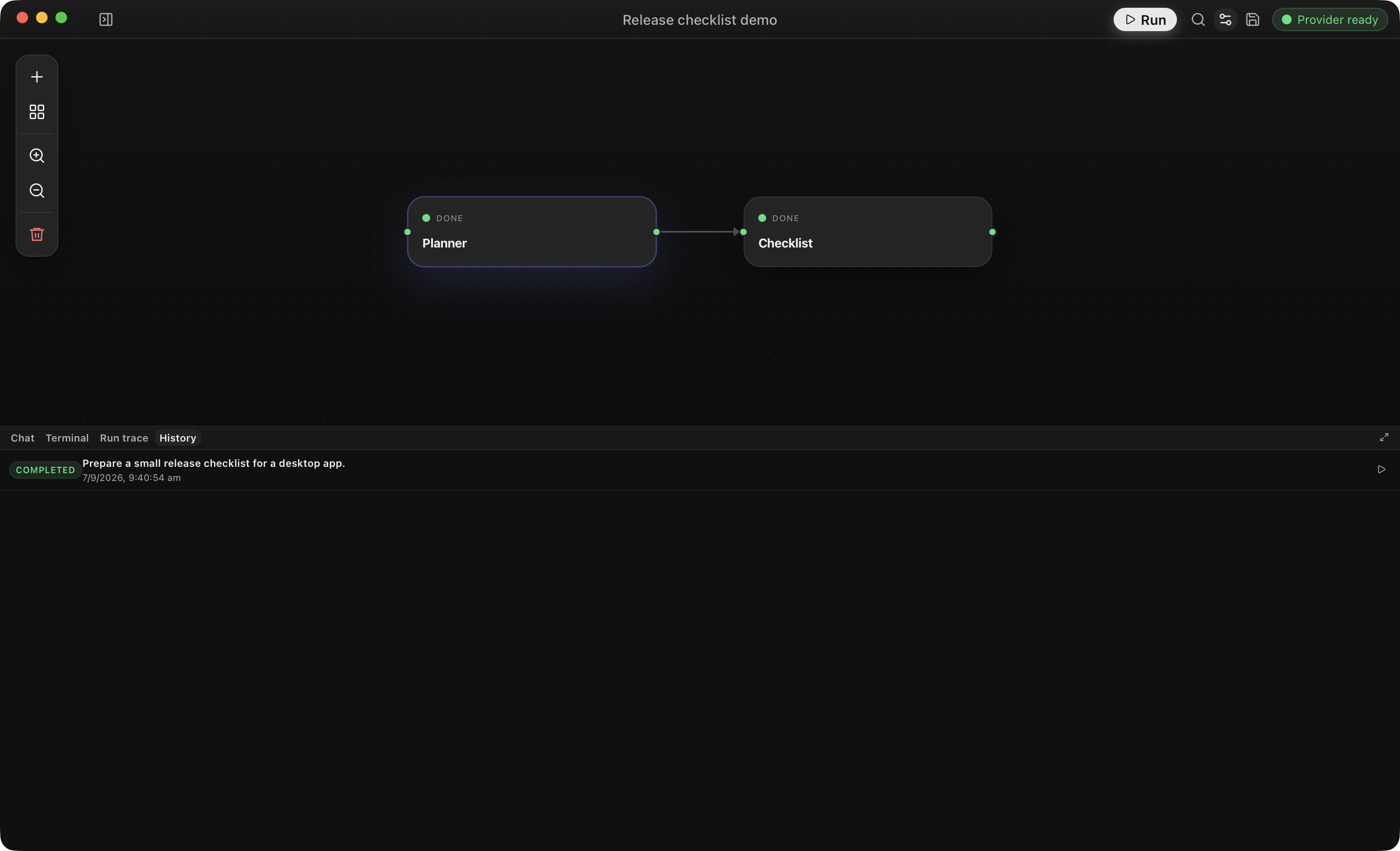Screen dimensions: 1400x851
Task: Replay the completed history run
Action: pyautogui.click(x=1381, y=469)
